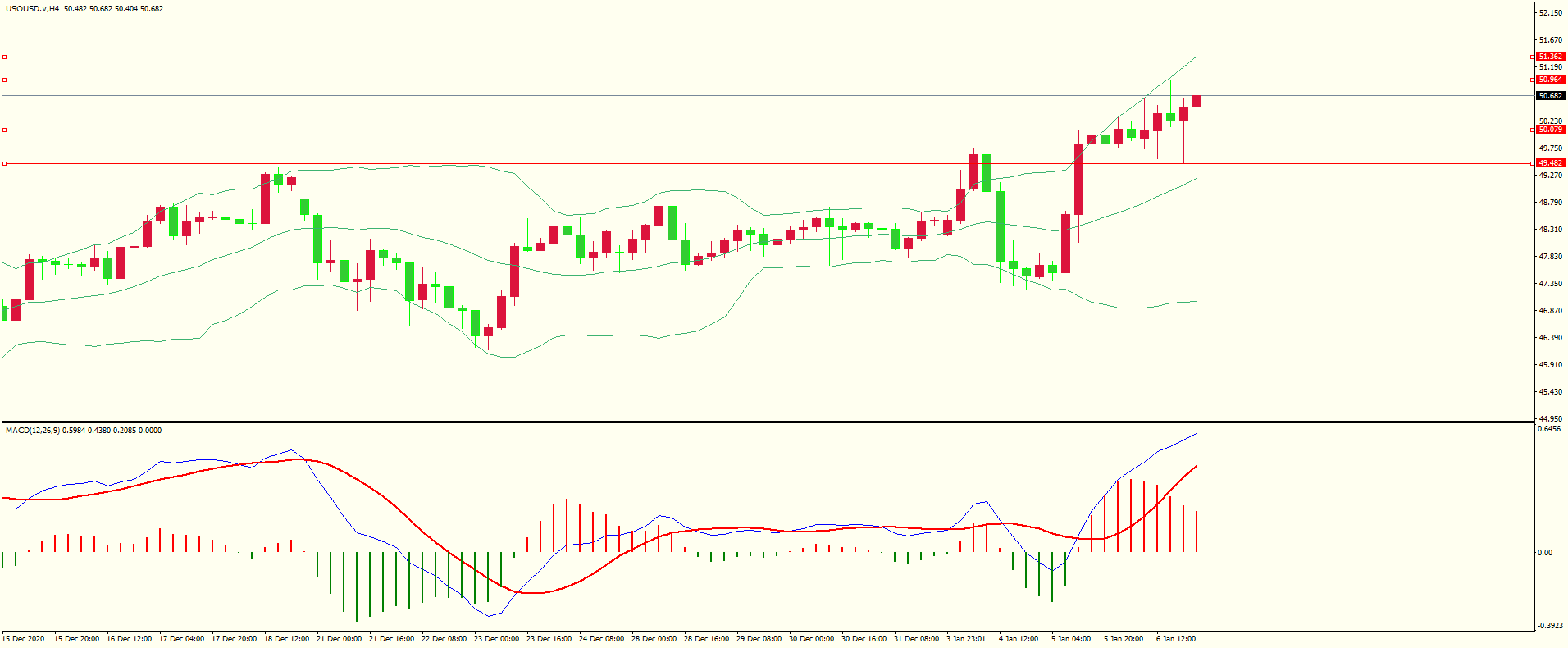This screenshot has width=1568, height=648.
Task: Click left anchor handle of the 51.362 line
Action: coord(4,57)
